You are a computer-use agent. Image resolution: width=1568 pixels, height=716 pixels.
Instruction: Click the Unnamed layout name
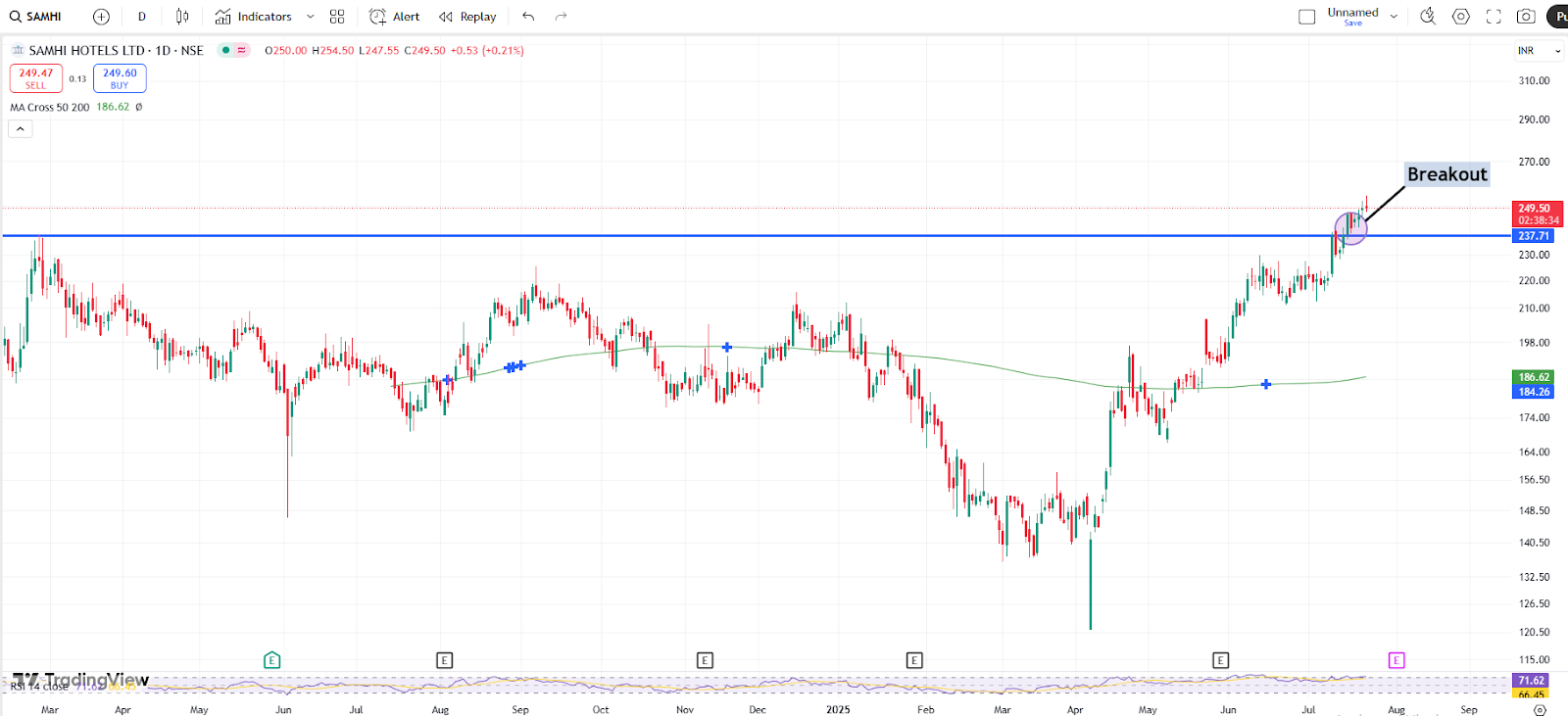click(1352, 12)
